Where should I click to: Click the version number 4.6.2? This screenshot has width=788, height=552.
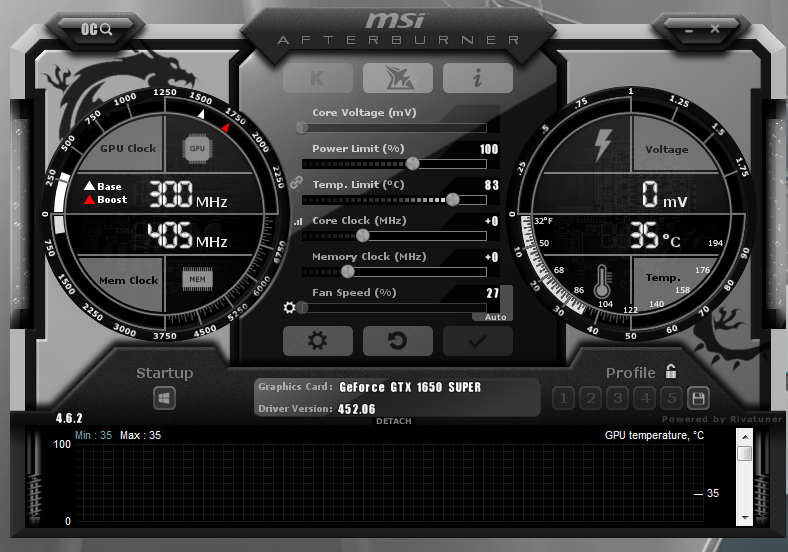69,418
